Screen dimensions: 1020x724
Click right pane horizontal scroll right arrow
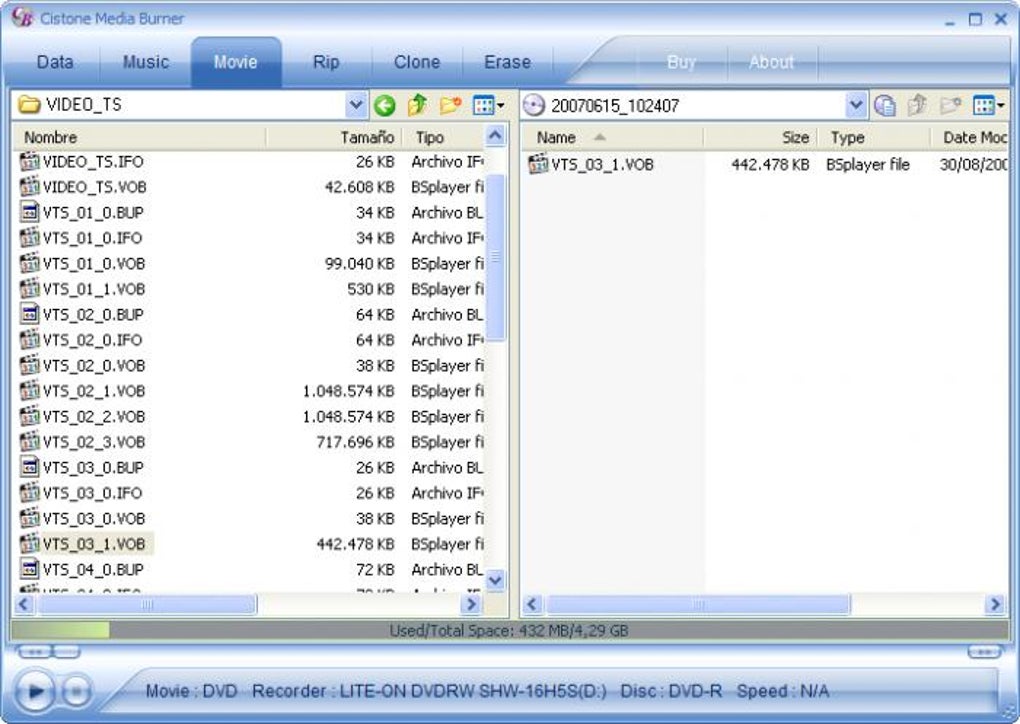coord(995,604)
